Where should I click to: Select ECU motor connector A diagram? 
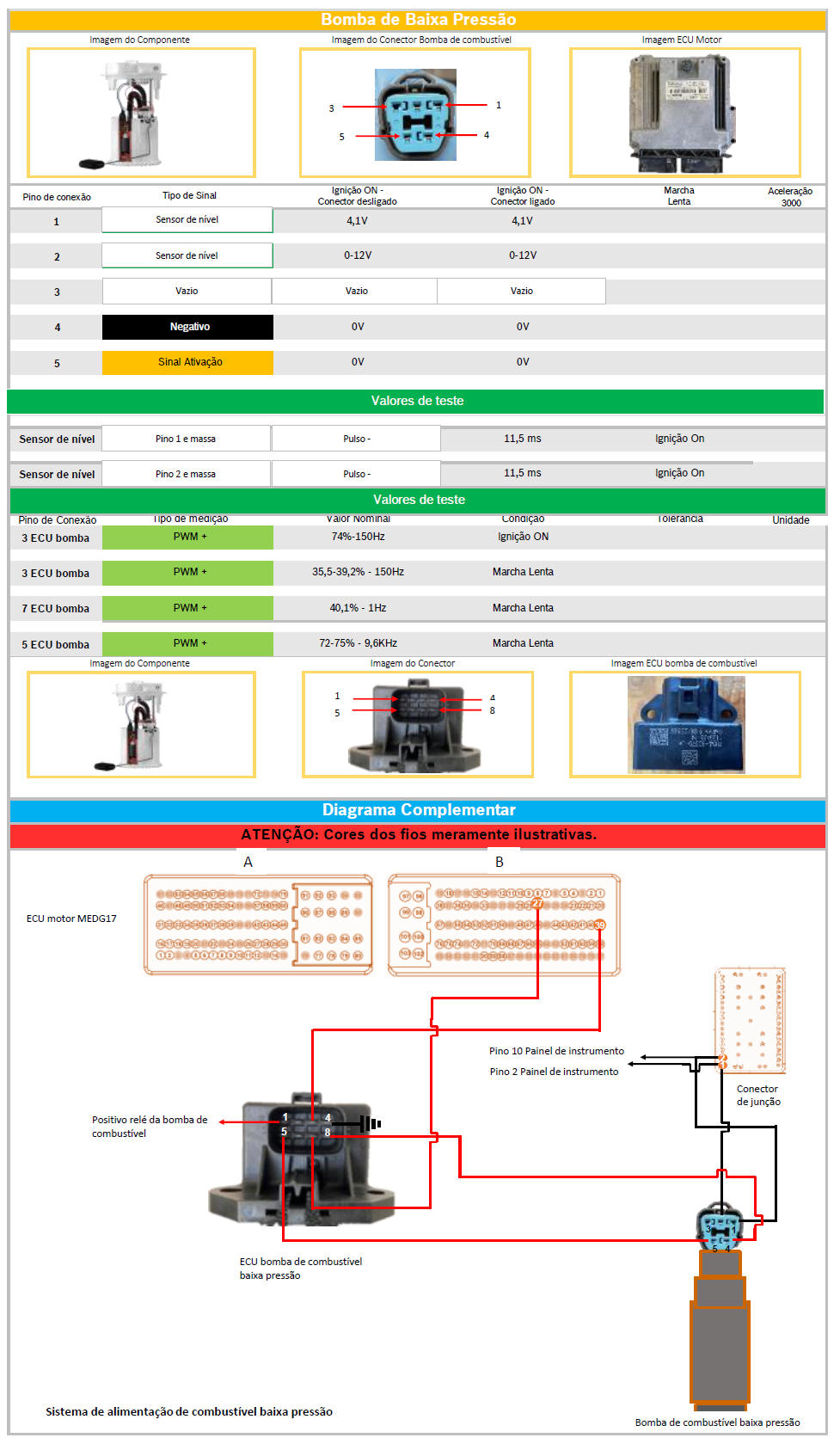[258, 925]
